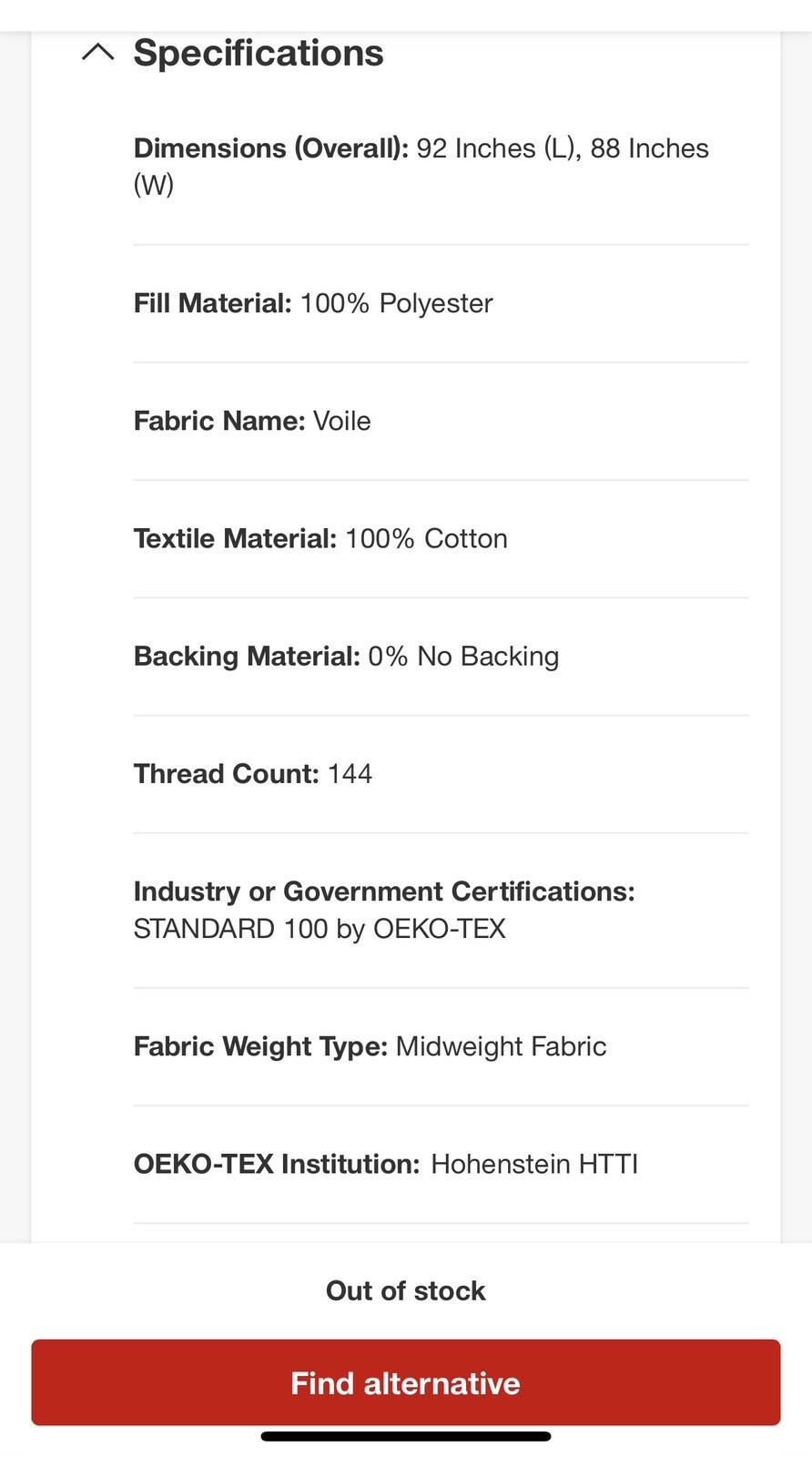Tap the Thread Count 144 row

tap(442, 774)
